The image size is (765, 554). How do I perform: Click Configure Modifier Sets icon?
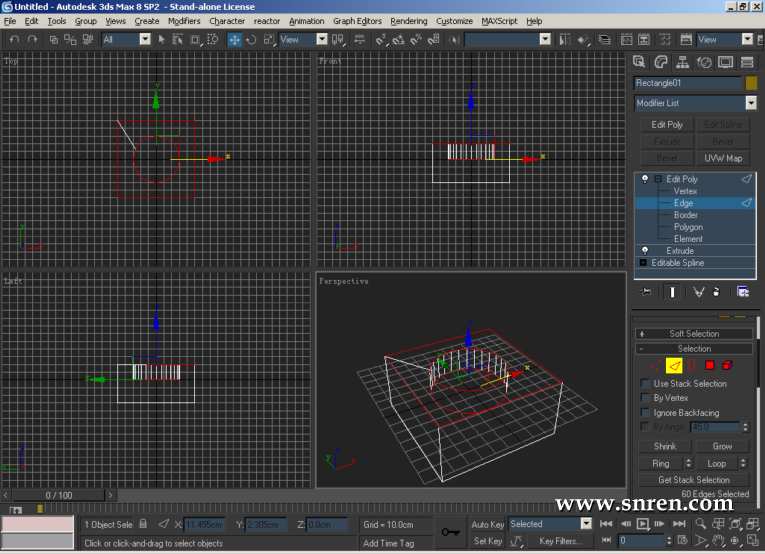click(743, 292)
